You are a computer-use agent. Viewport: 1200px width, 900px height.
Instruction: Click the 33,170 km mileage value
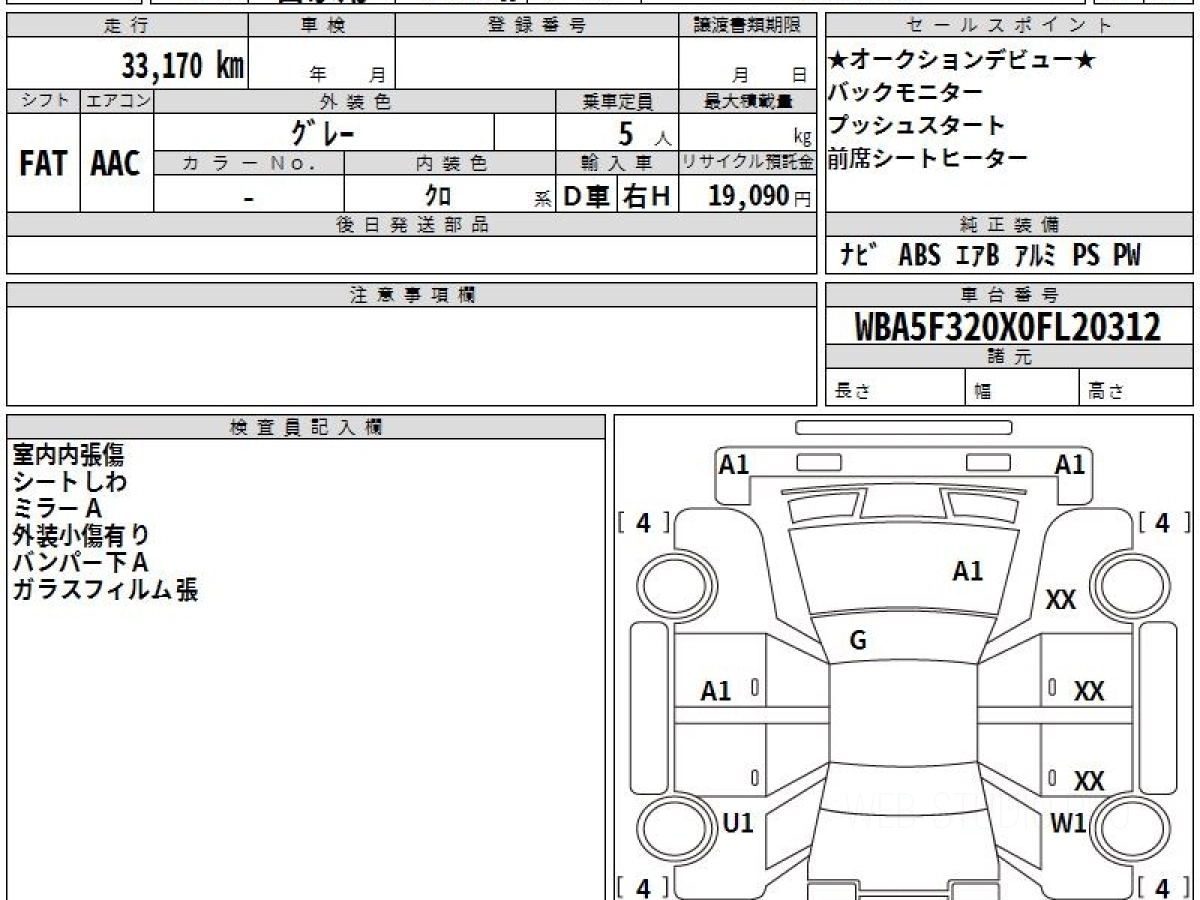(x=183, y=66)
